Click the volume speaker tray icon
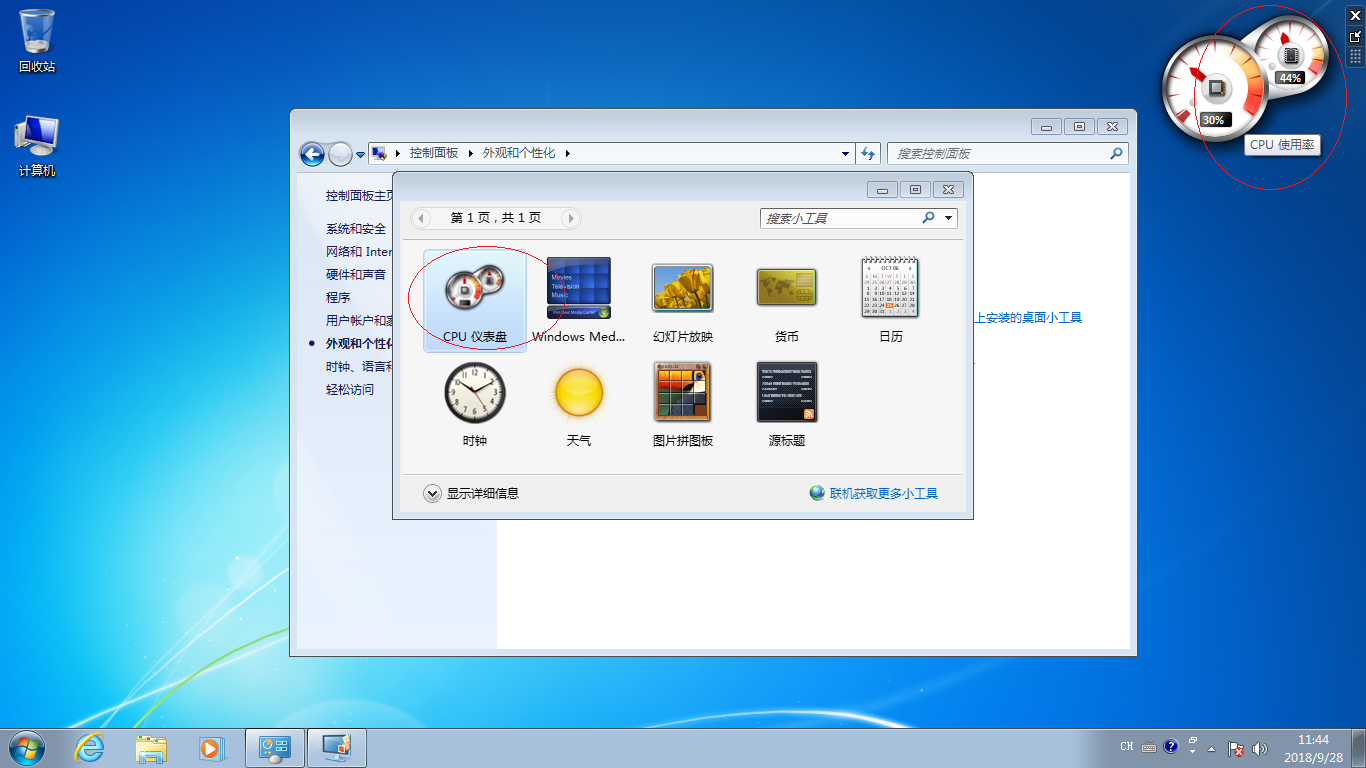1366x768 pixels. [1259, 748]
